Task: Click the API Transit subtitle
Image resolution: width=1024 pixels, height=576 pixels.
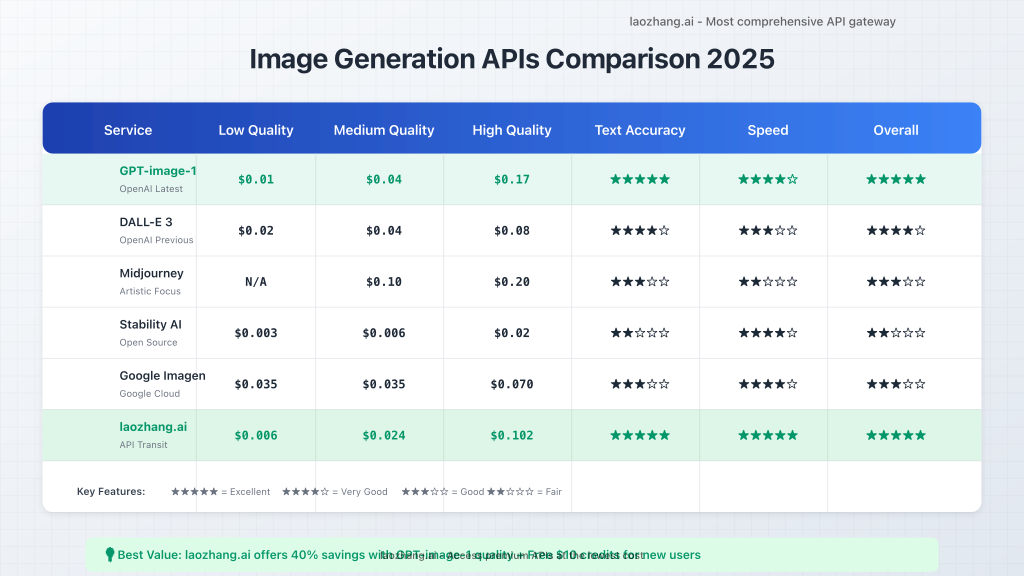Action: coord(143,445)
